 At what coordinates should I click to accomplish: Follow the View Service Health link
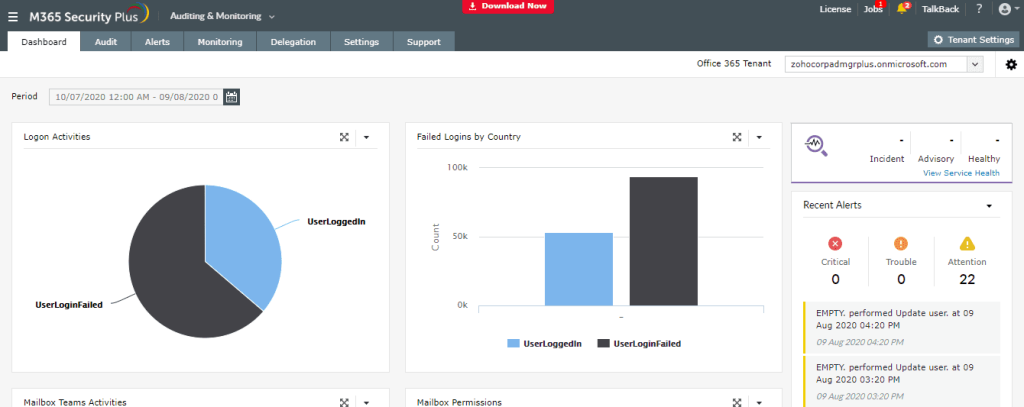coord(960,173)
